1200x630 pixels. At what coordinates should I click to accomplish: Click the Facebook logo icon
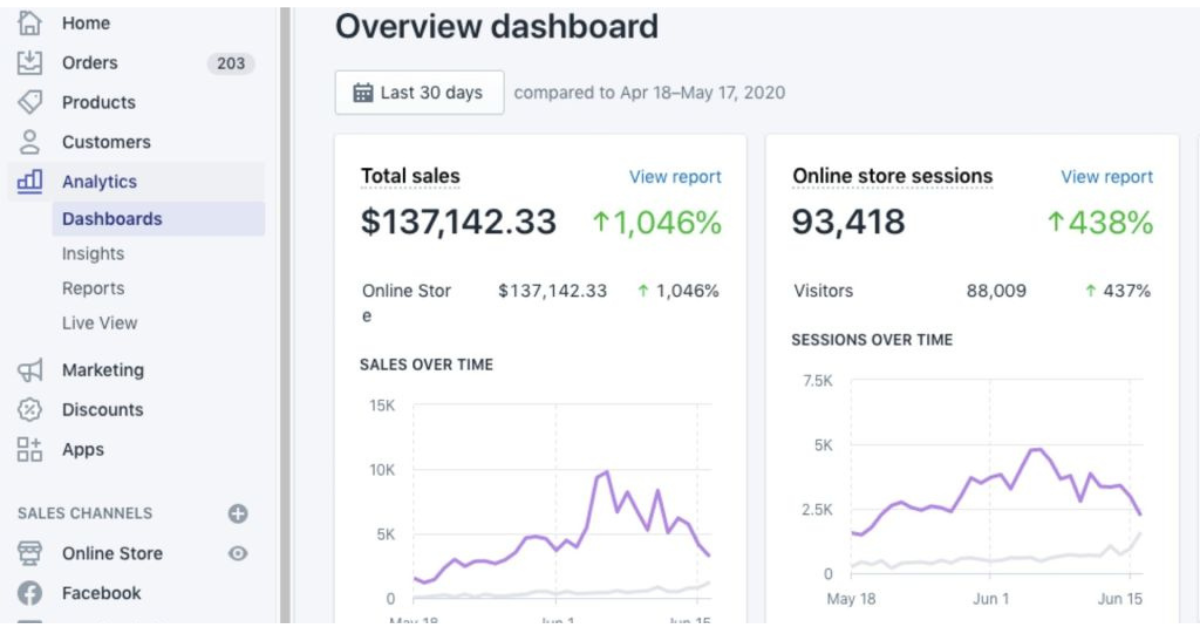30,593
